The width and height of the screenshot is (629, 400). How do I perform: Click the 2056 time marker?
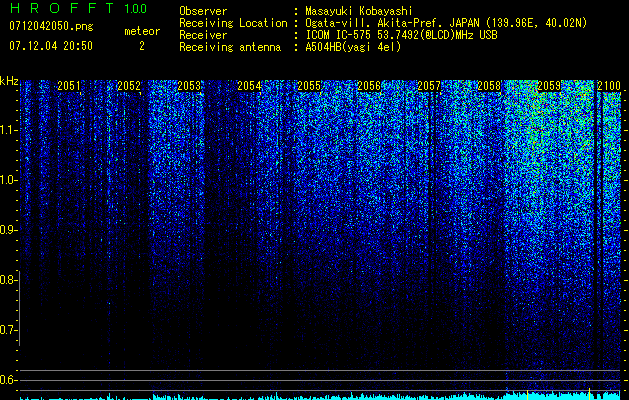[369, 86]
